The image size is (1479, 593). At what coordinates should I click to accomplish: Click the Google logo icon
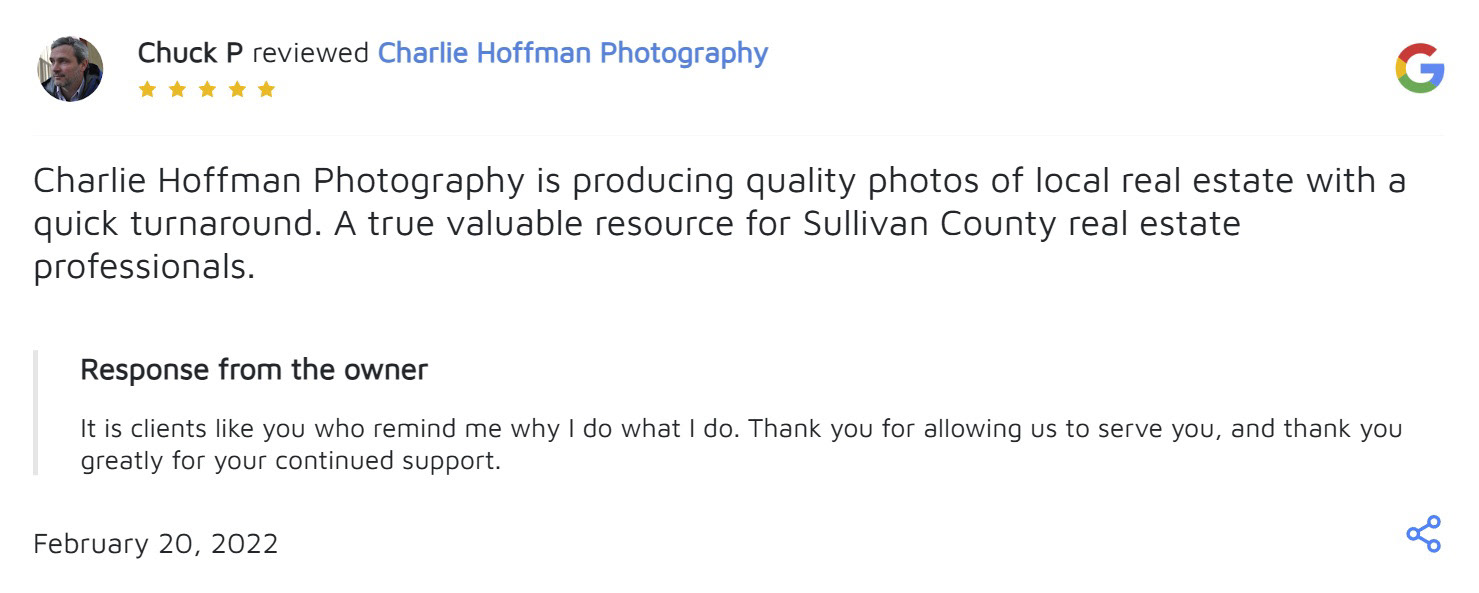[1419, 69]
